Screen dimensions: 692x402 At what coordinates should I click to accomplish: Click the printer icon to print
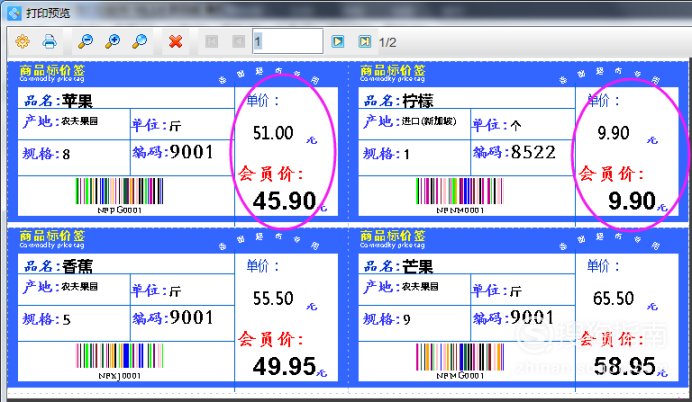click(x=49, y=42)
